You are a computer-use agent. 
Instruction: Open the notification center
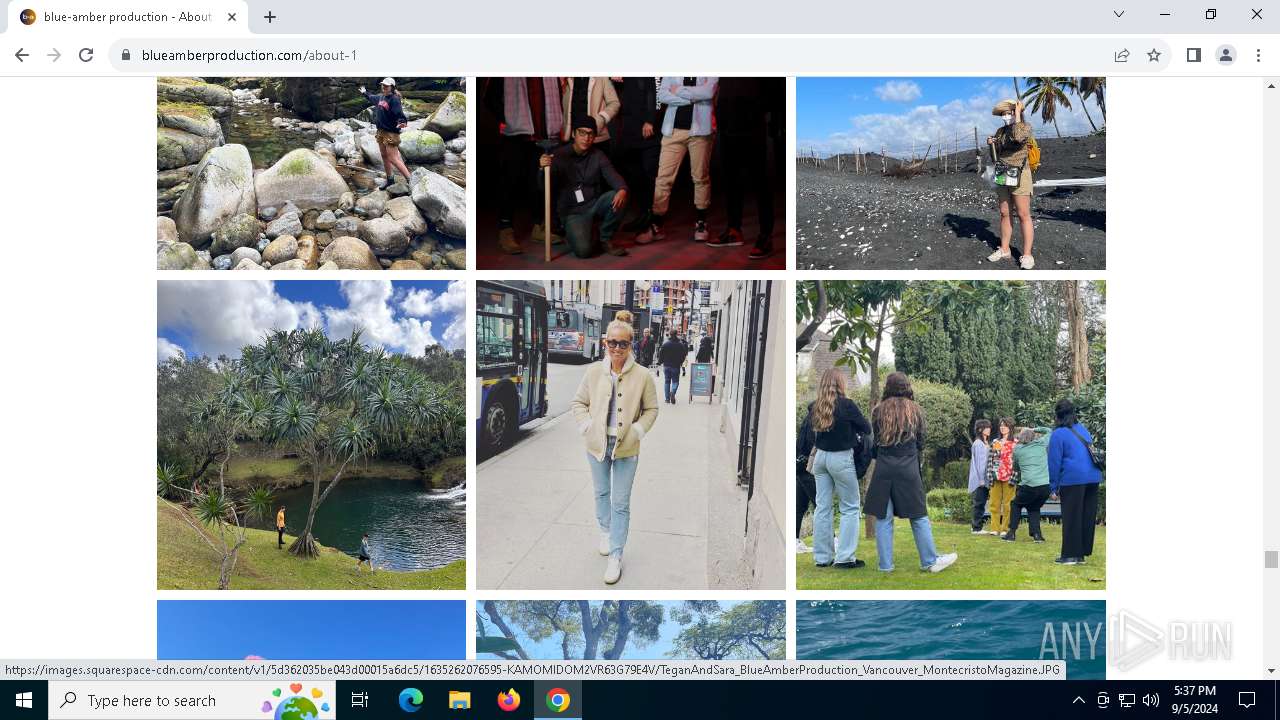click(x=1247, y=700)
